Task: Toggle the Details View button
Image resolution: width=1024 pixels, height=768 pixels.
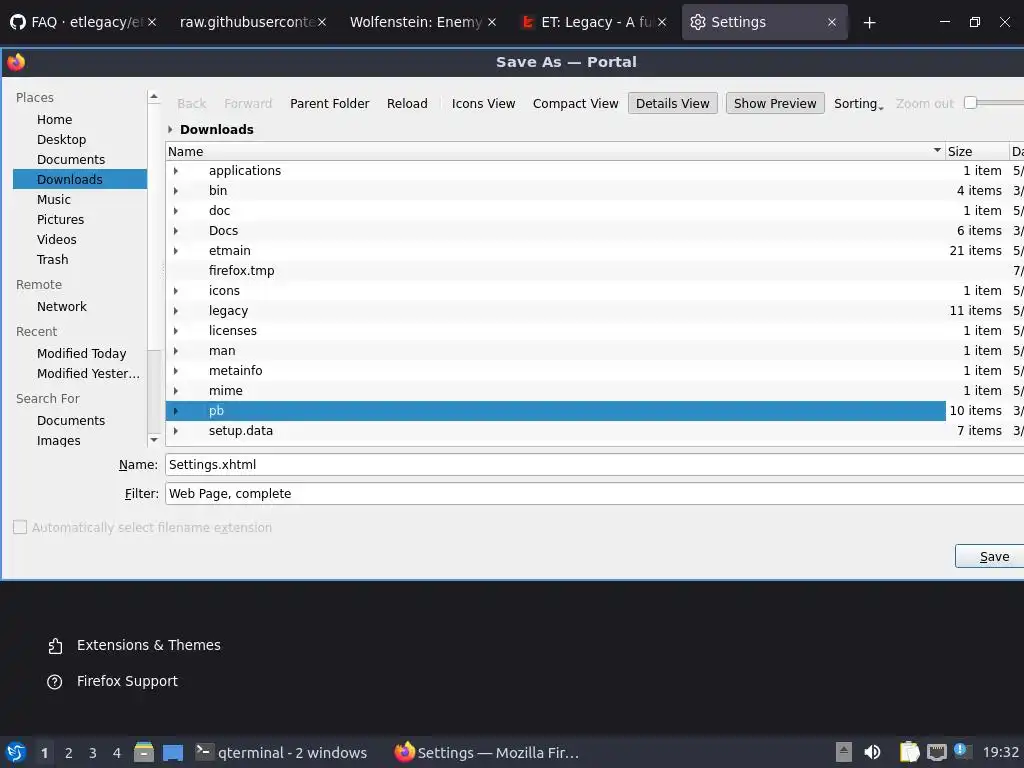Action: pos(673,103)
